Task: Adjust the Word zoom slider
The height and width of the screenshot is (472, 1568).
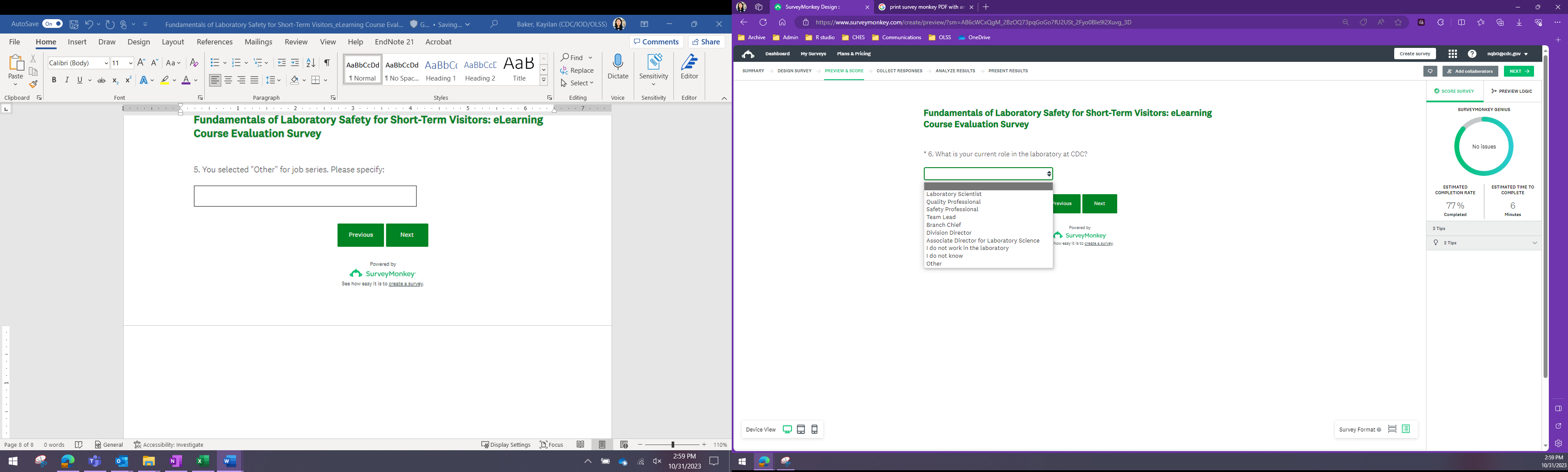Action: [672, 445]
